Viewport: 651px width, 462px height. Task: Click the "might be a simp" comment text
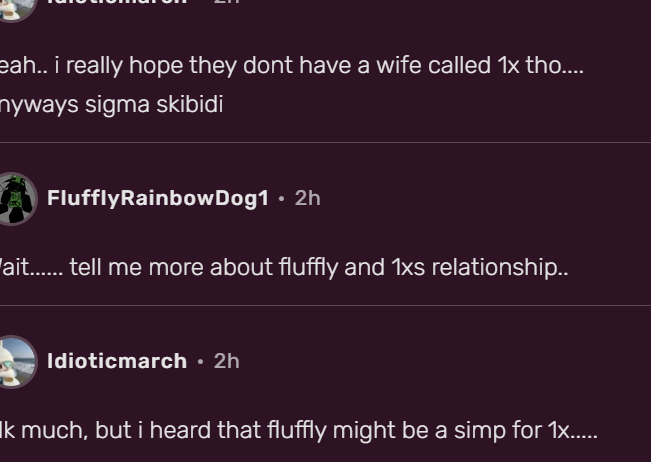300,431
